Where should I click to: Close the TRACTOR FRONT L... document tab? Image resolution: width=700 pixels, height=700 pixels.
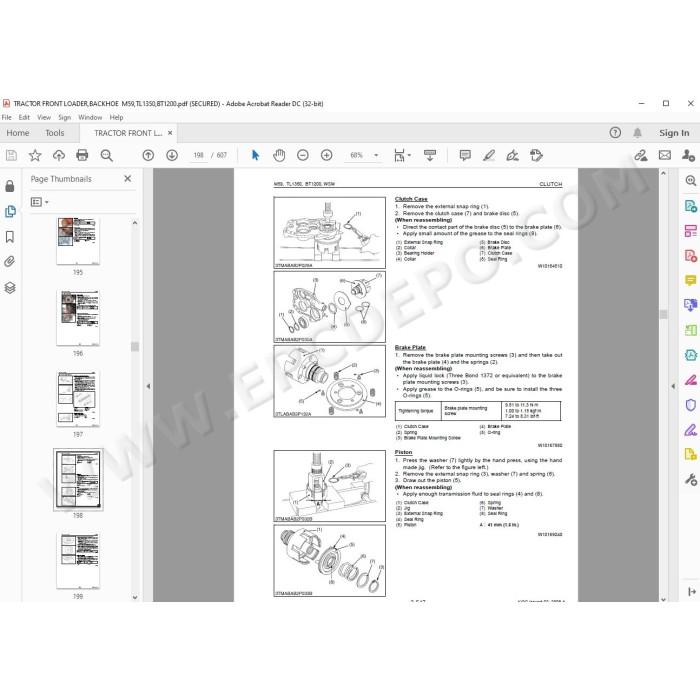point(170,133)
